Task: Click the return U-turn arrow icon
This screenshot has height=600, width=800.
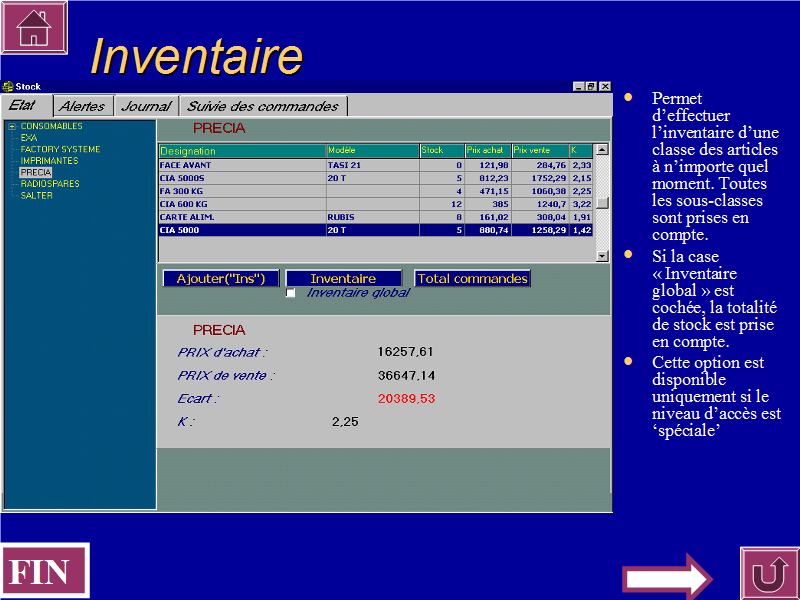Action: [770, 573]
